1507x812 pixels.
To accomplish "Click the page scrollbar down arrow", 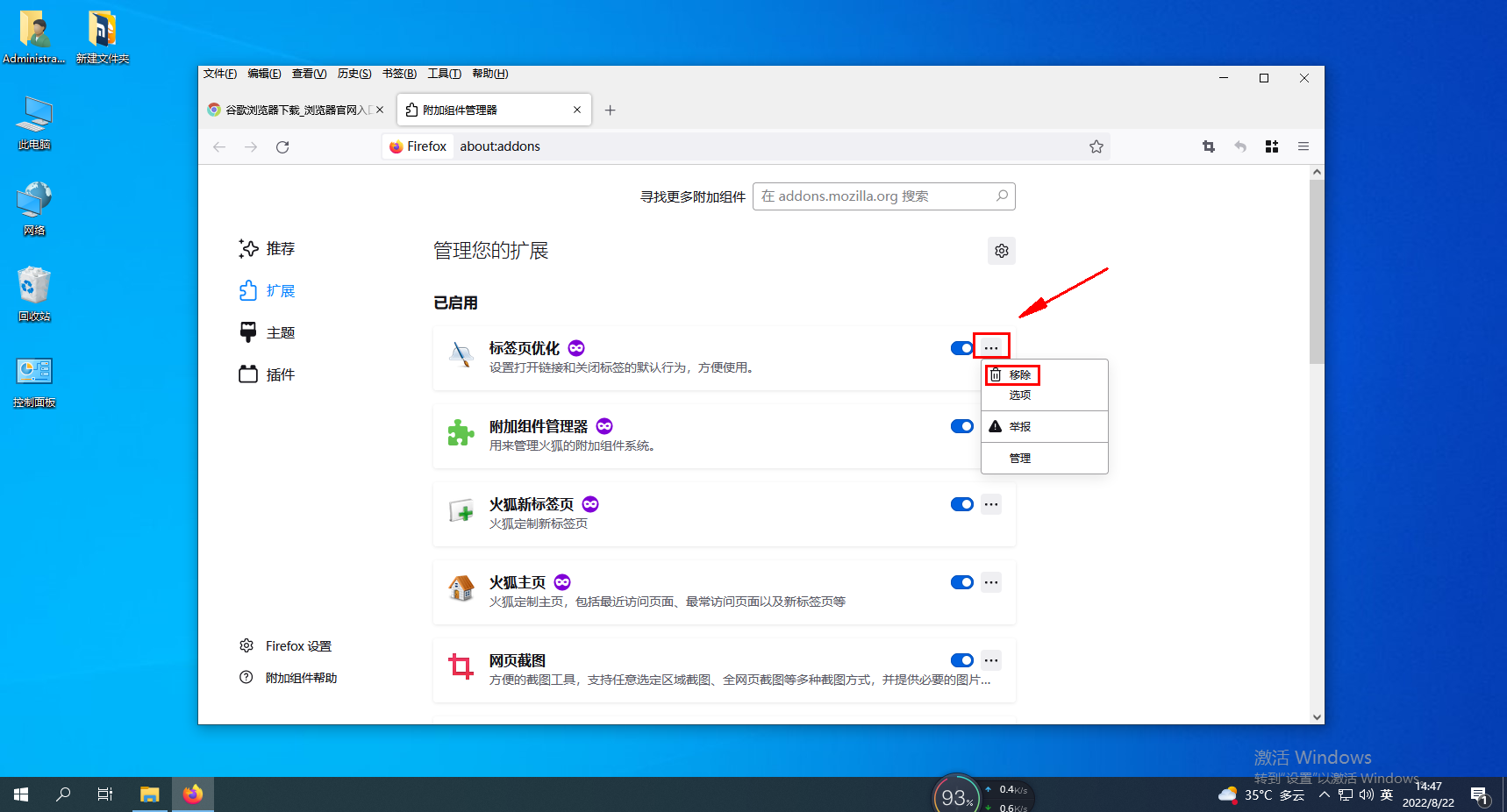I will coord(1317,716).
